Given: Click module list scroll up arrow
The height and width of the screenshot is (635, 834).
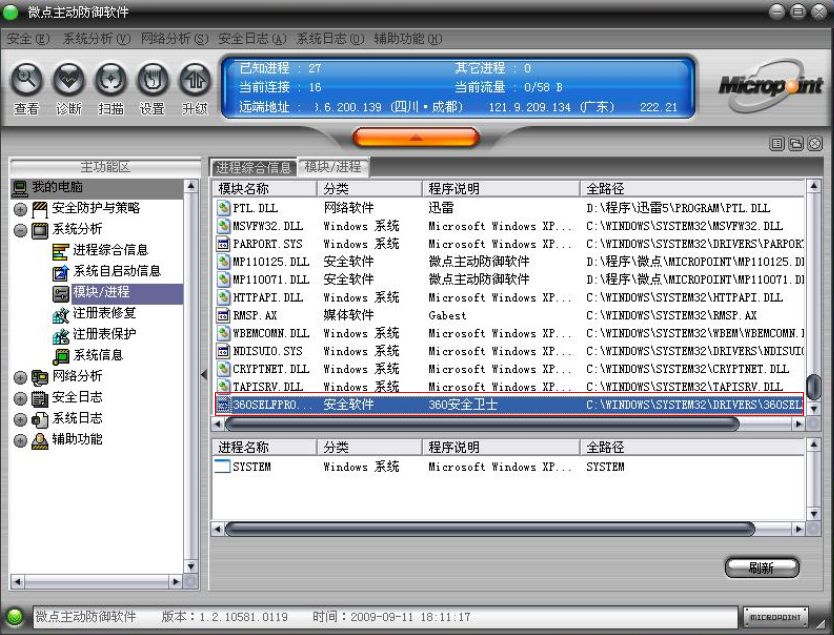Looking at the screenshot, I should [813, 187].
